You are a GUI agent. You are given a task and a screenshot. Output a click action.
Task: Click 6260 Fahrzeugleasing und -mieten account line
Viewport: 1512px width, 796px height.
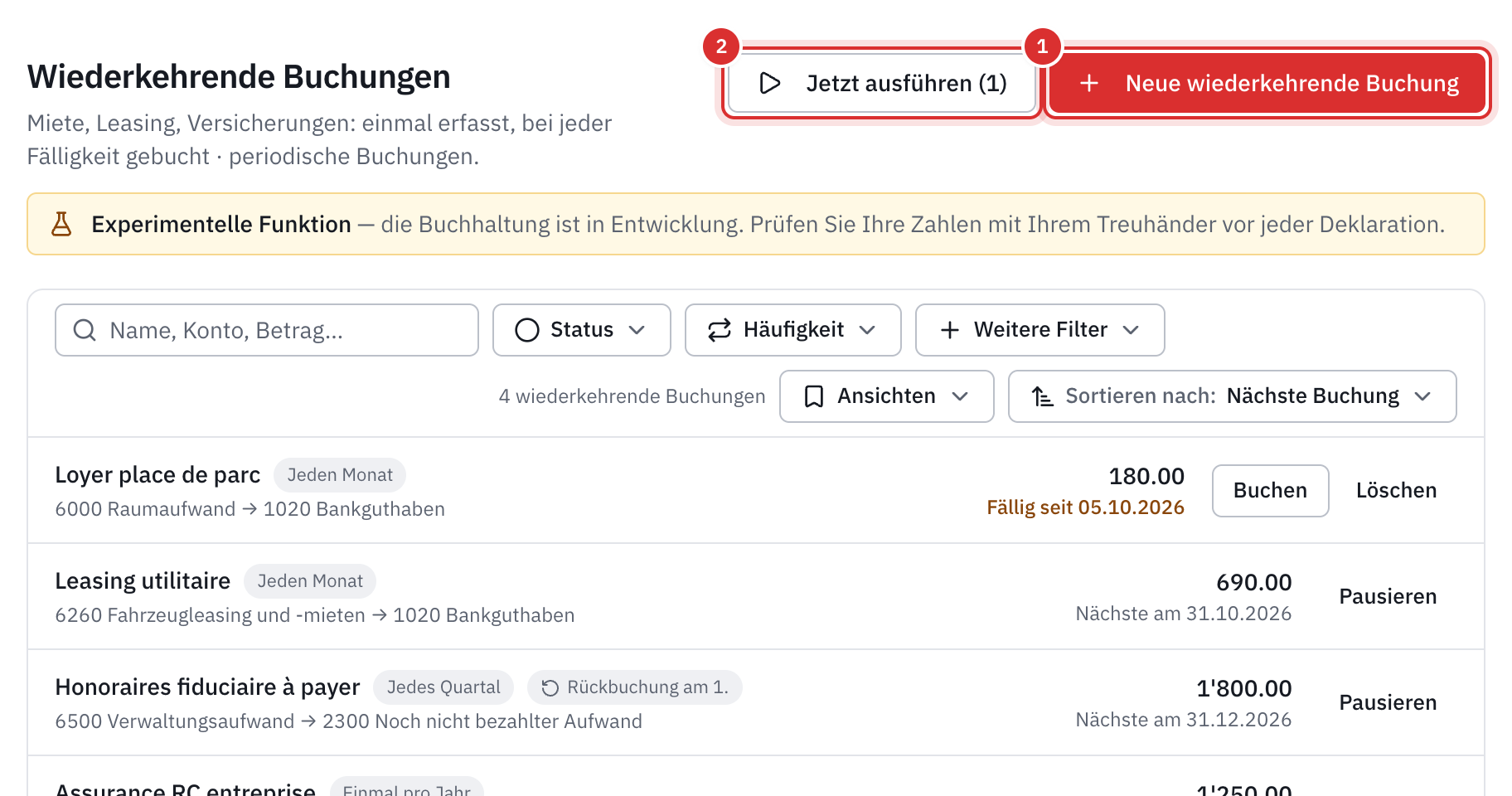point(315,615)
